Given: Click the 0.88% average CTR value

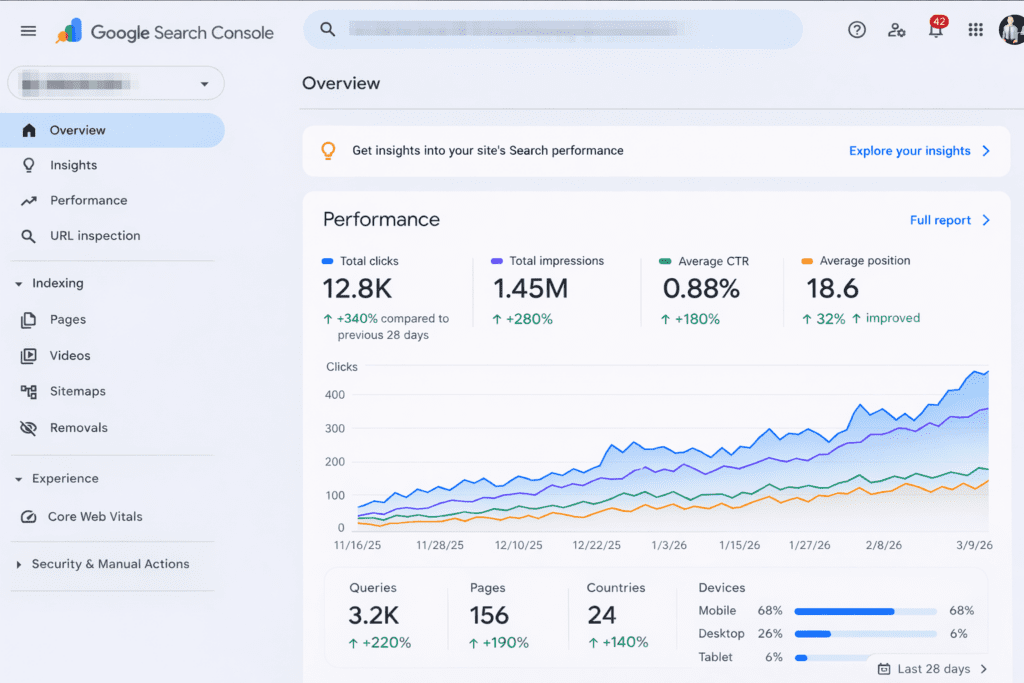Looking at the screenshot, I should click(x=701, y=289).
